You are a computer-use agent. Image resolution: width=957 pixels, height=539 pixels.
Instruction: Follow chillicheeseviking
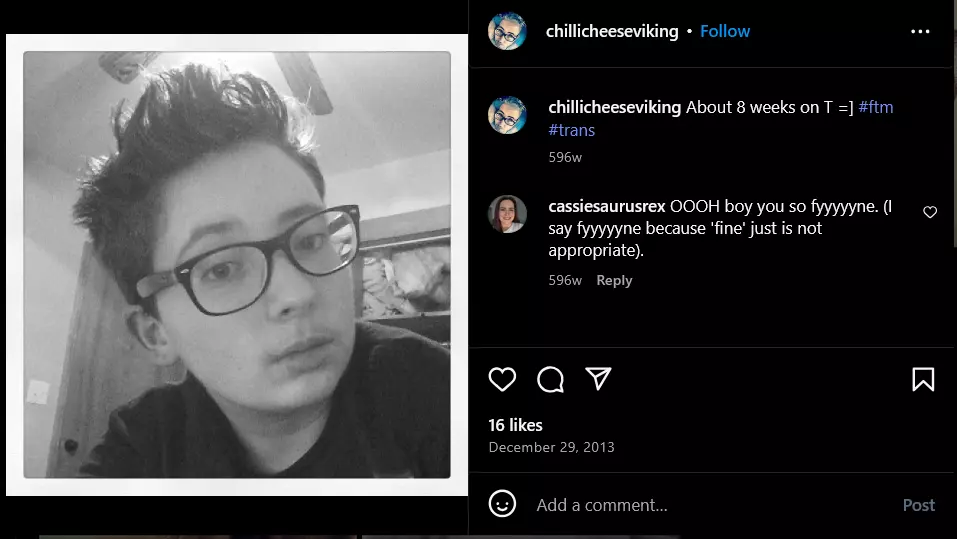click(724, 31)
